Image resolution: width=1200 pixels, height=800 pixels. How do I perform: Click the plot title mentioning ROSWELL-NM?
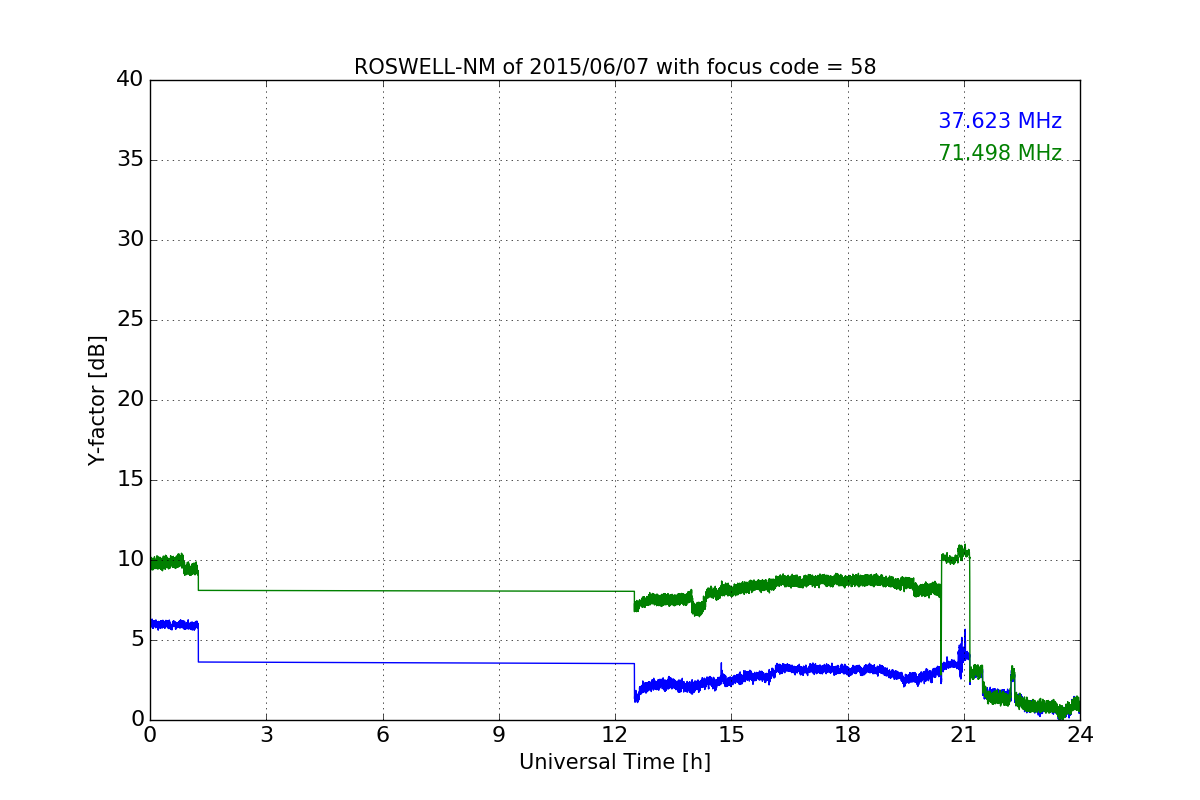pos(615,67)
